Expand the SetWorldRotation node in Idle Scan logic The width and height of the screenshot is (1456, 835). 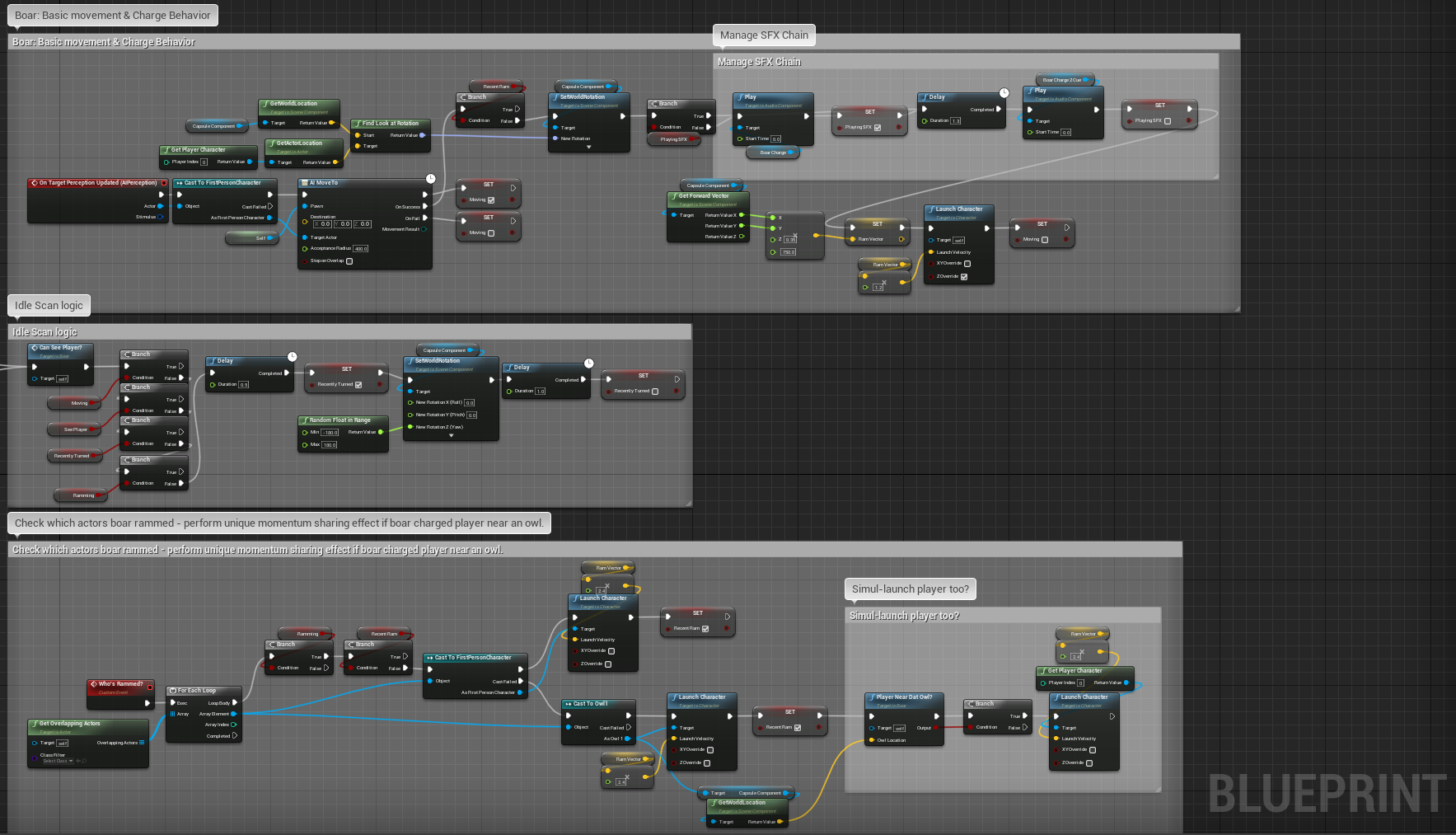click(x=451, y=436)
